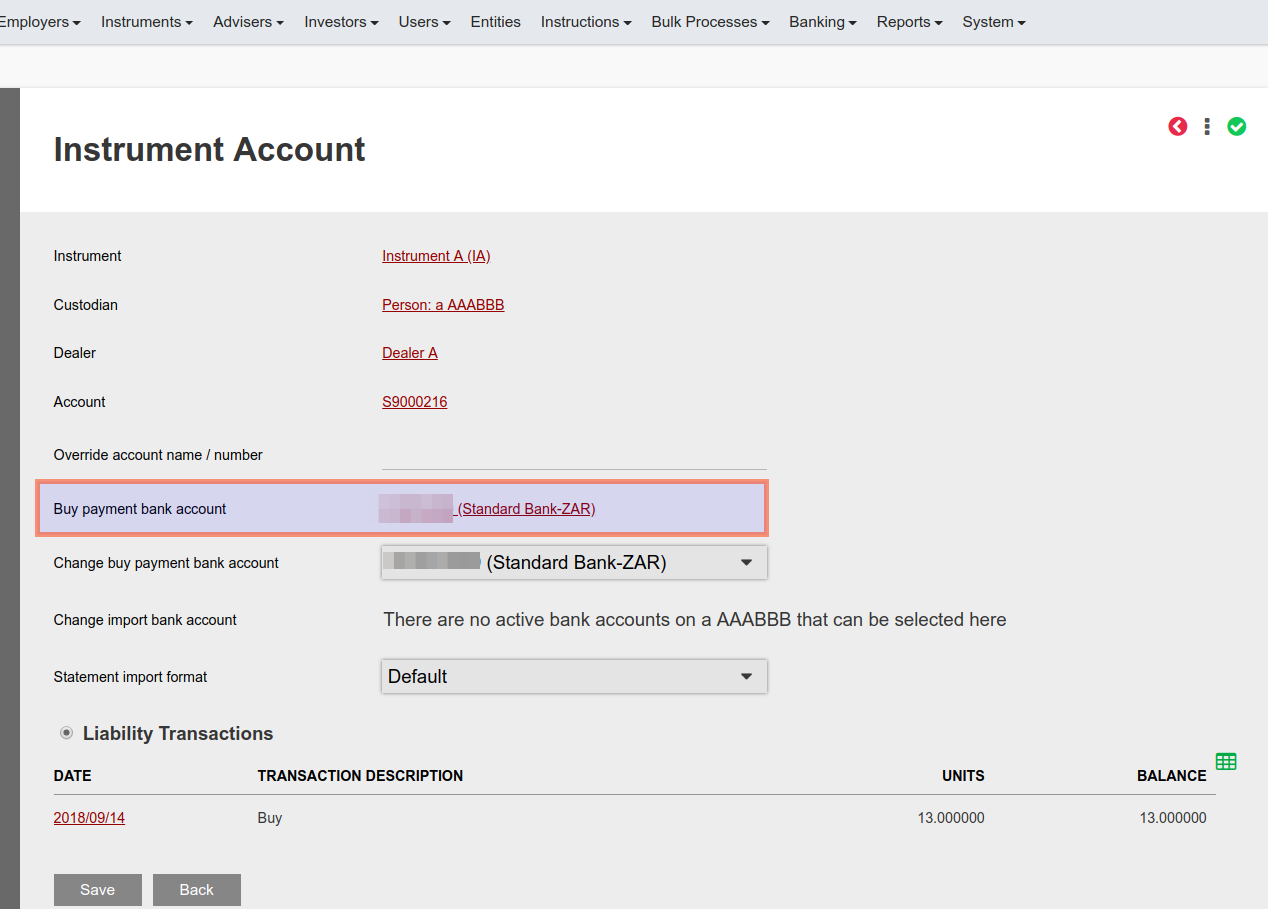Open the Employers menu
Screen dimensions: 1268x909
tap(38, 22)
